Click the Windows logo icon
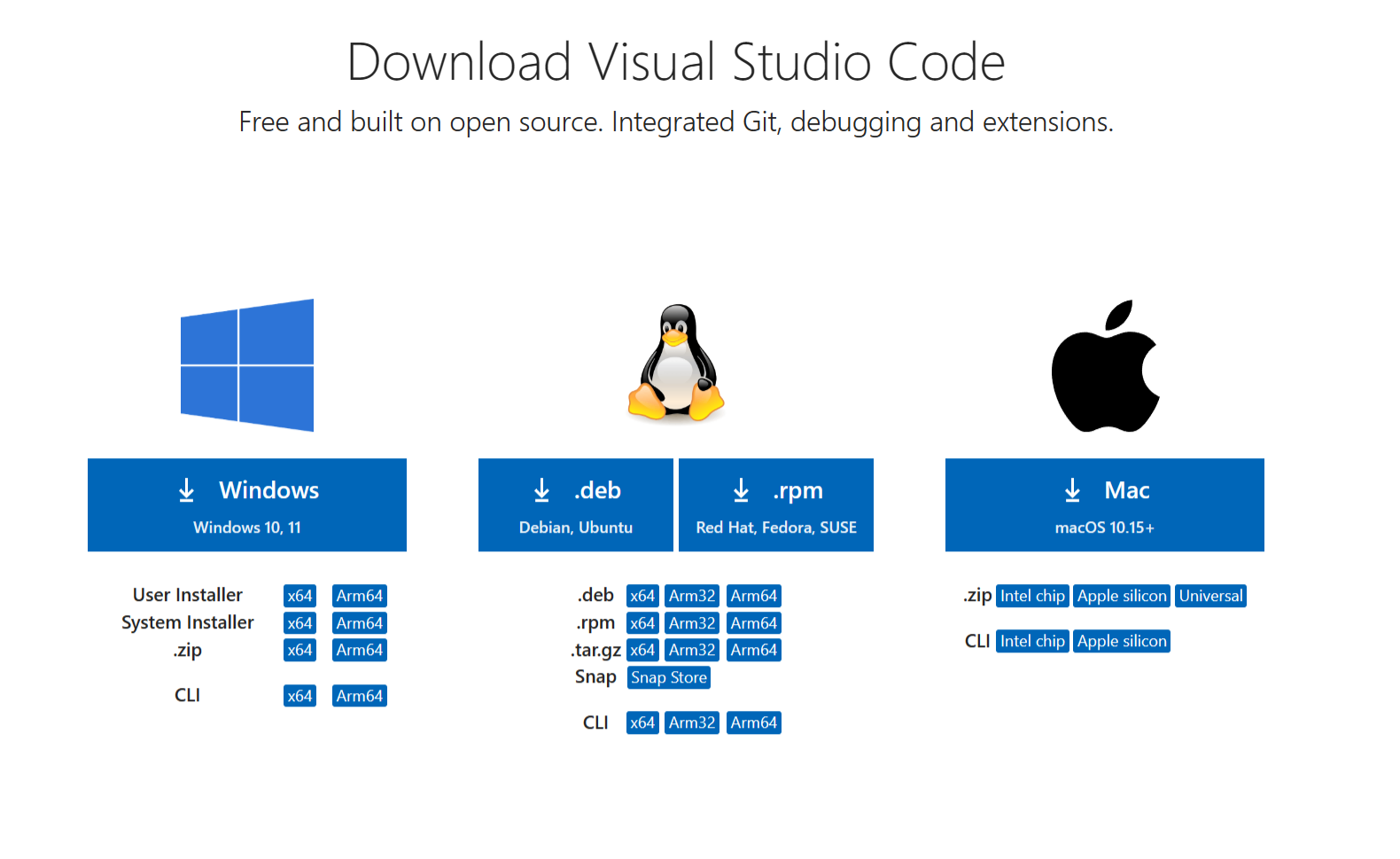Screen dimensions: 1400x859 tap(247, 365)
